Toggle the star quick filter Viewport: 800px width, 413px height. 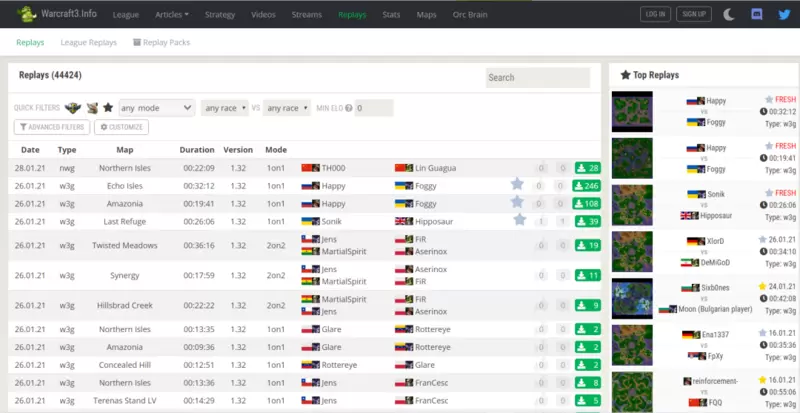pos(108,107)
